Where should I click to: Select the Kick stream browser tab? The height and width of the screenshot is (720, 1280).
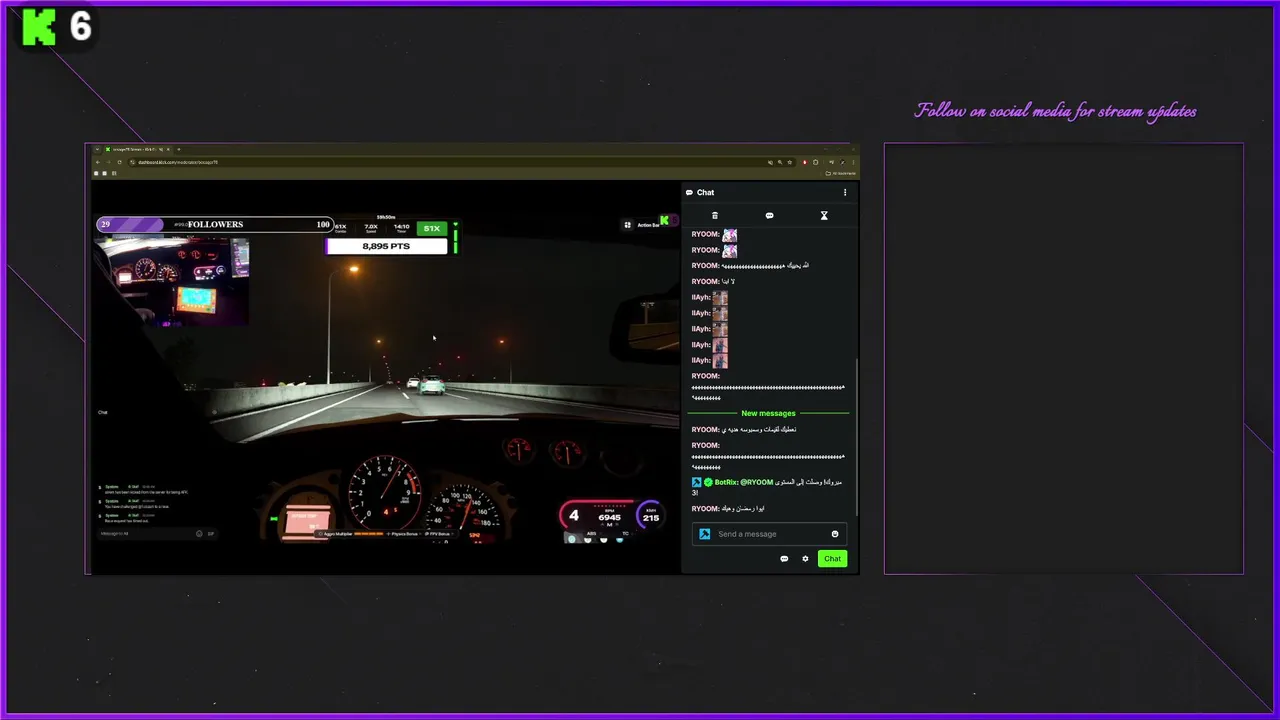click(x=138, y=150)
